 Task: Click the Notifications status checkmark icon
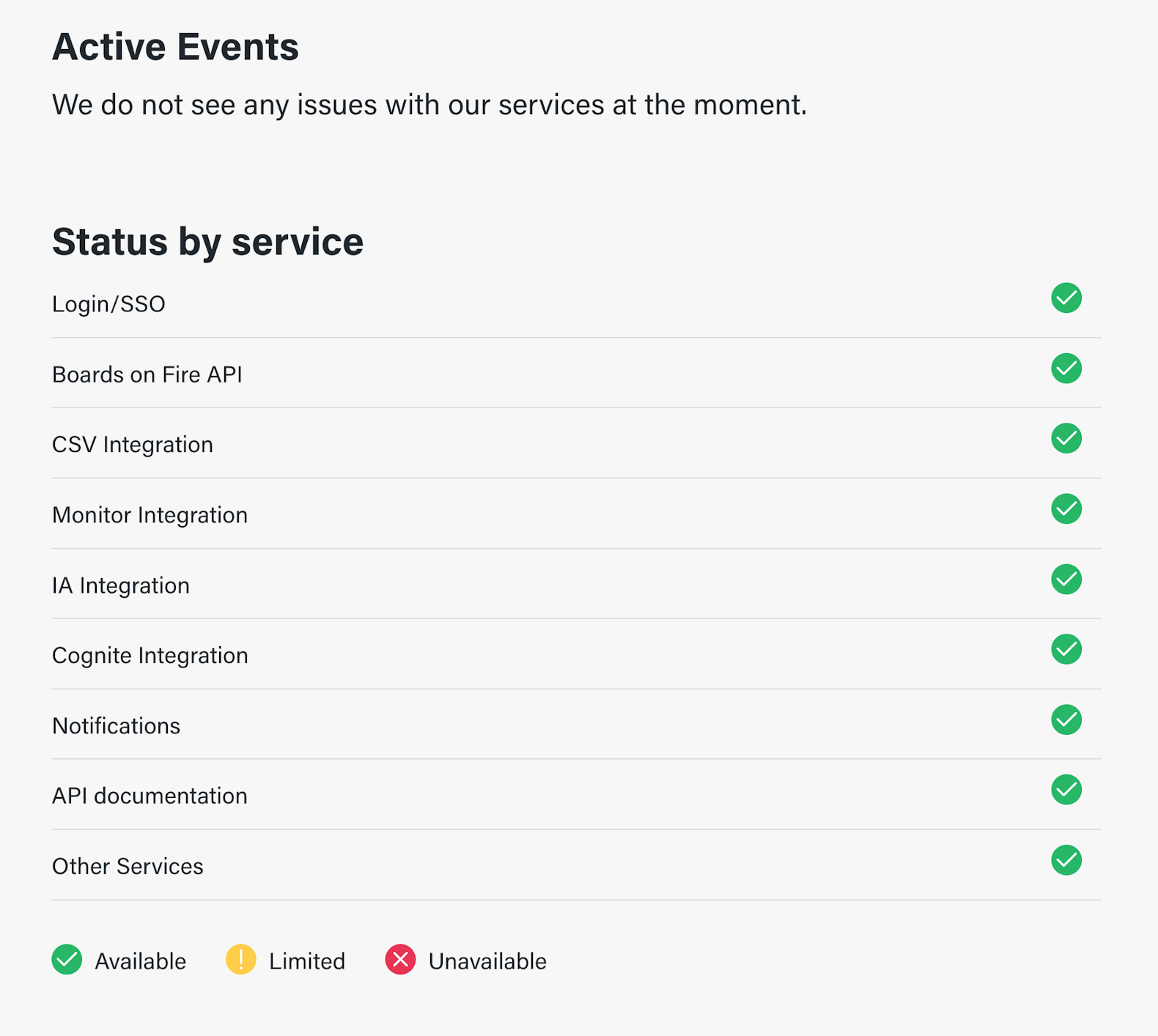click(1066, 719)
